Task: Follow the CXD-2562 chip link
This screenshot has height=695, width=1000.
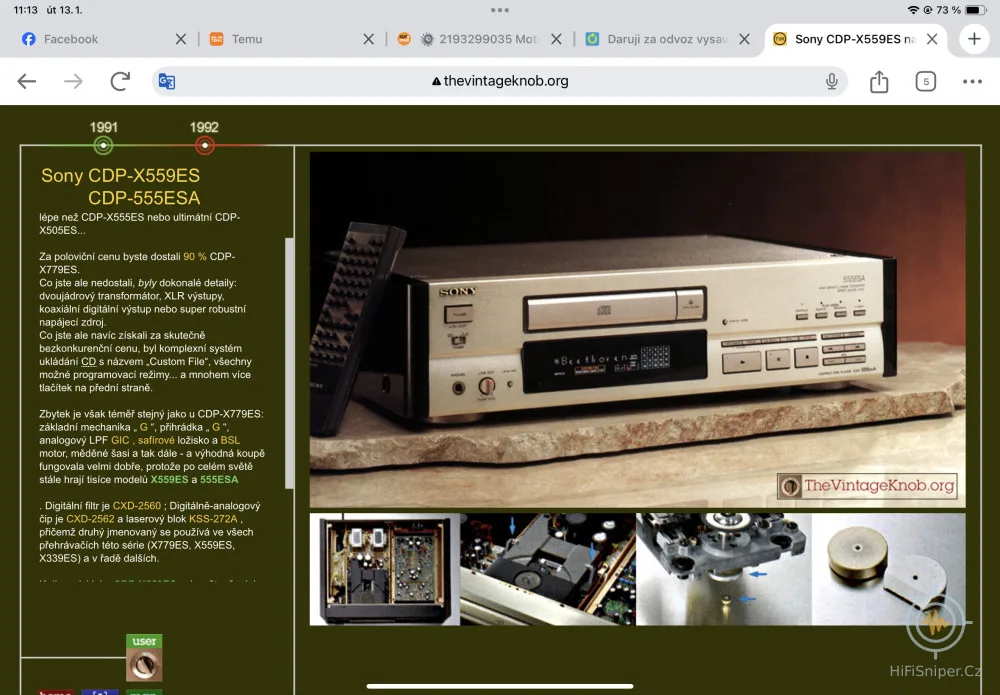Action: pos(90,519)
